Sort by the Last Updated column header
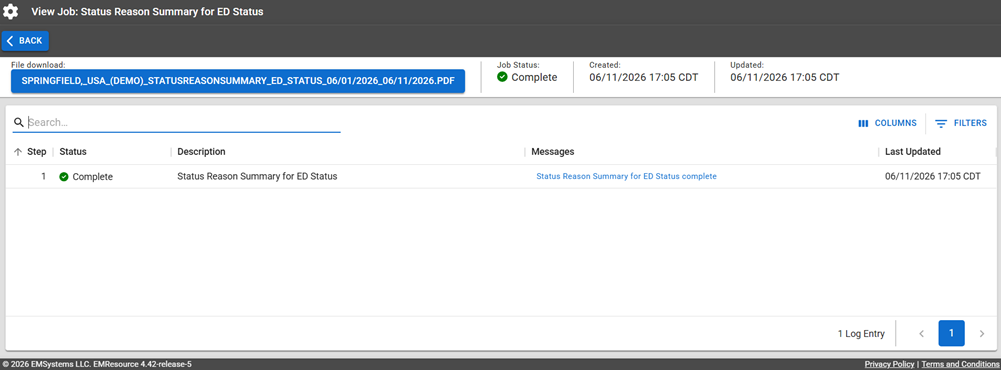1001x370 pixels. click(x=912, y=152)
